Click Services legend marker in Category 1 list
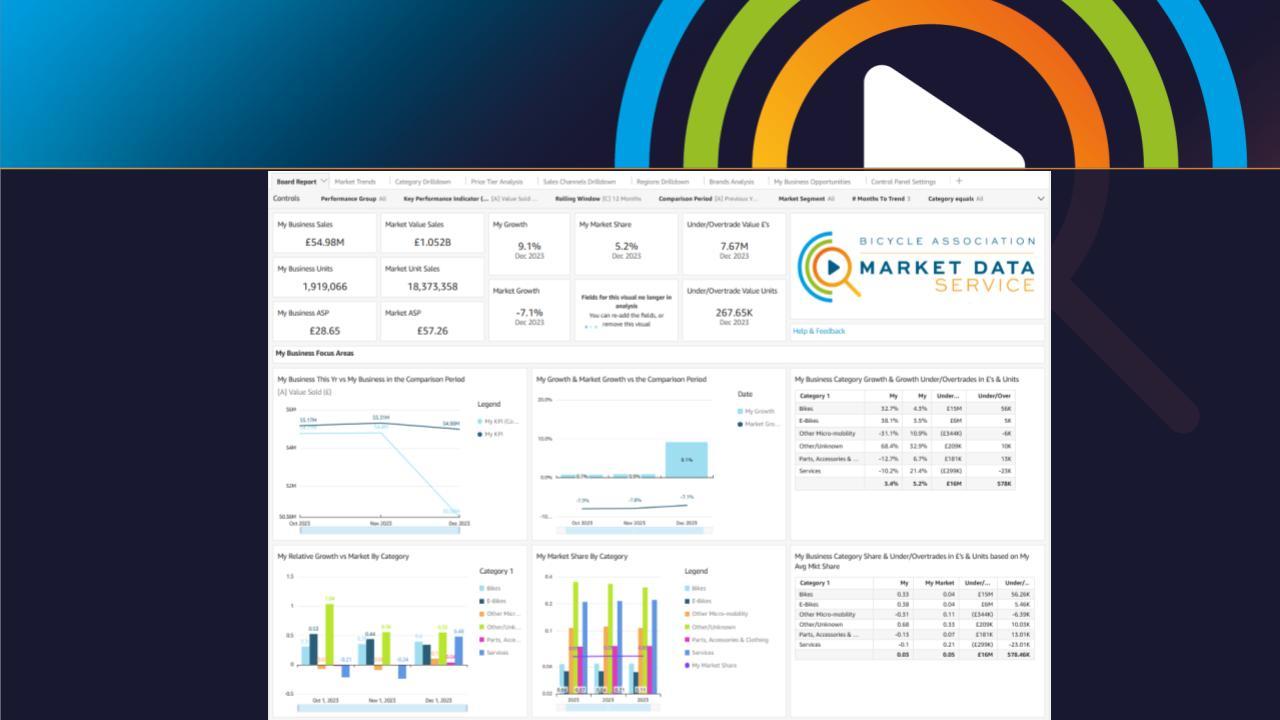 482,652
